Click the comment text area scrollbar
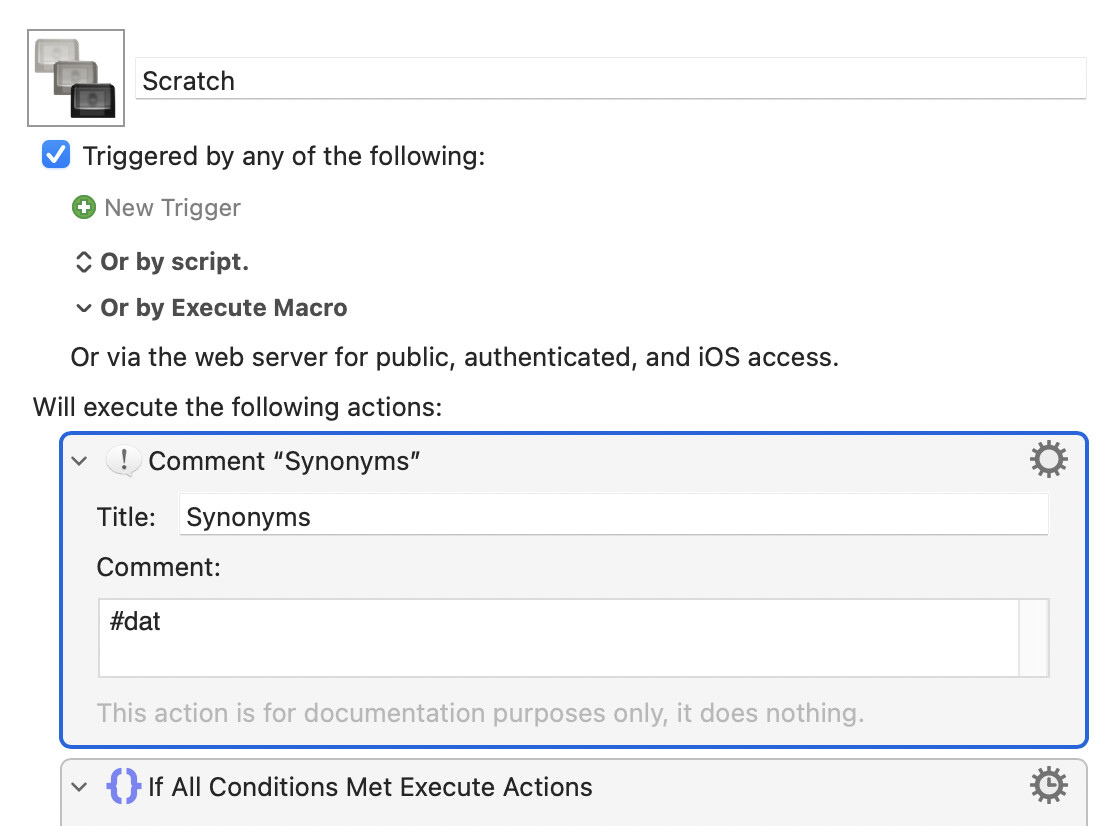Screen dimensions: 1104x826 click(1034, 638)
